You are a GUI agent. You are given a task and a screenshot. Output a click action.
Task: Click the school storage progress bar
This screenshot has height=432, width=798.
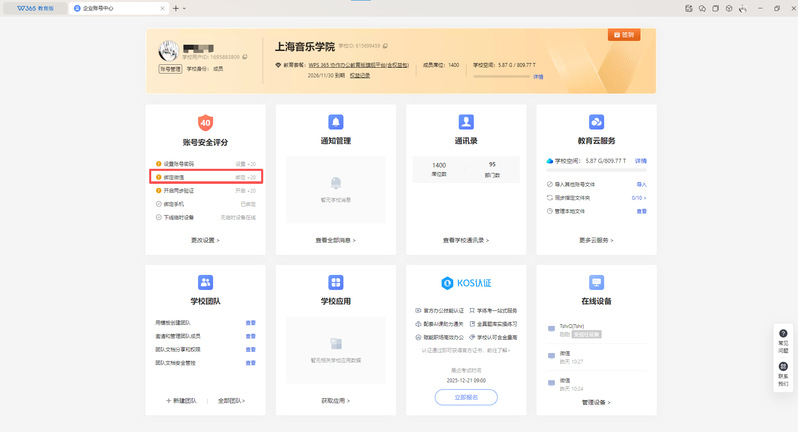(500, 76)
